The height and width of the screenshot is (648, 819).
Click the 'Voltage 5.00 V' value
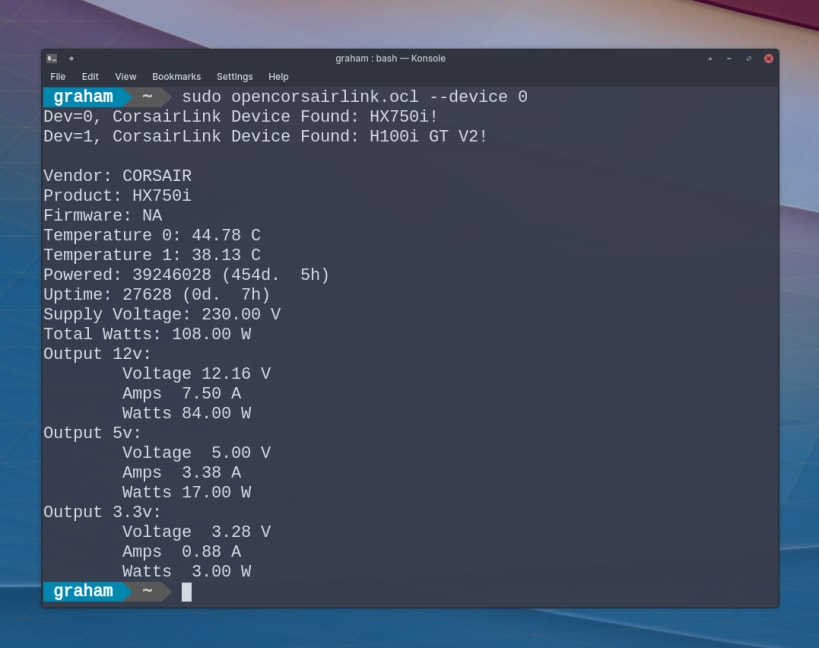196,453
